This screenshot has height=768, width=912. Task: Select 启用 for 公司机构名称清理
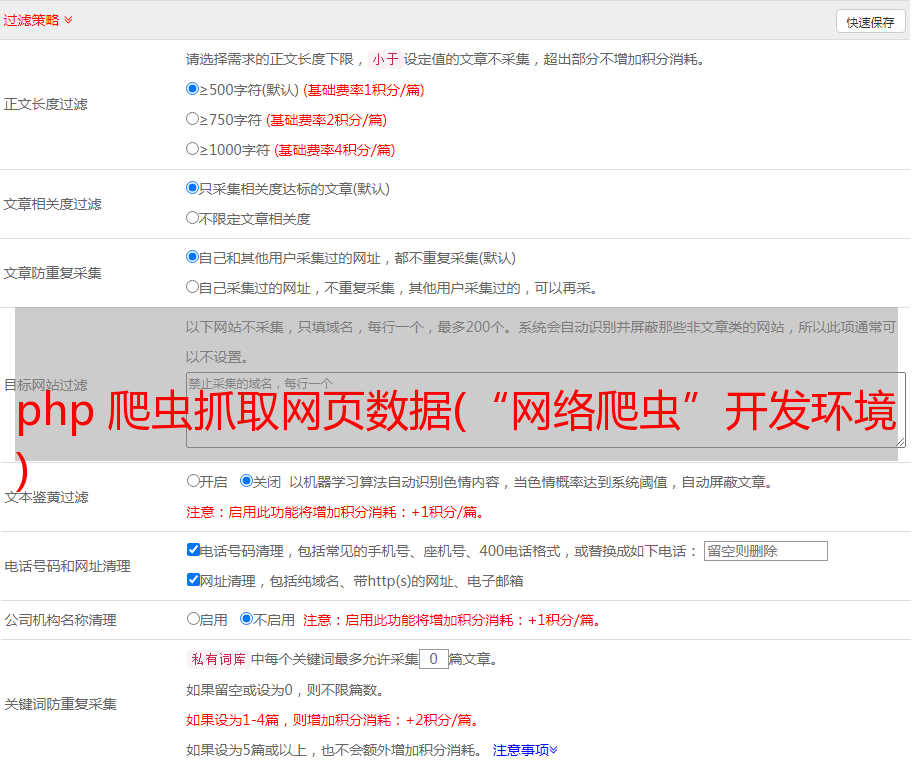pos(193,619)
